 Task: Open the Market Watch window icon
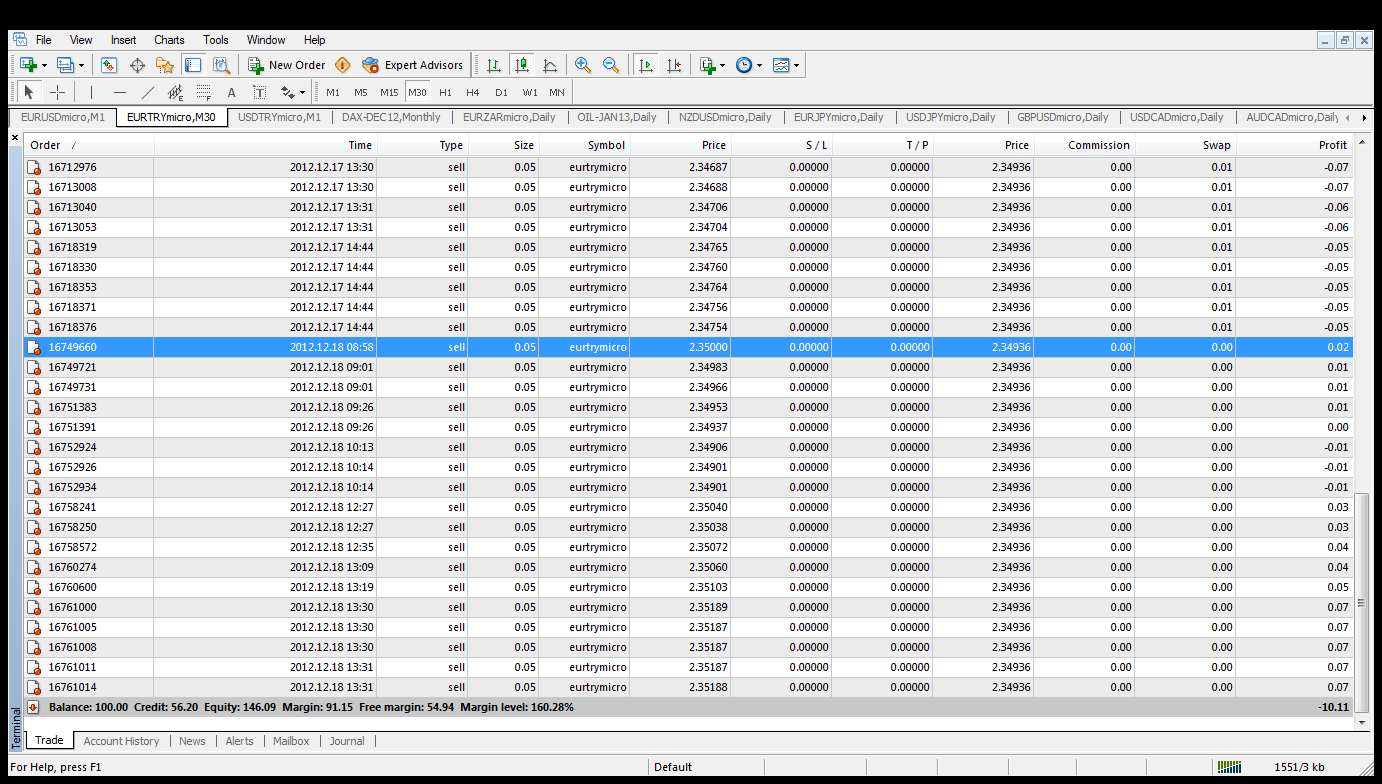tap(109, 65)
